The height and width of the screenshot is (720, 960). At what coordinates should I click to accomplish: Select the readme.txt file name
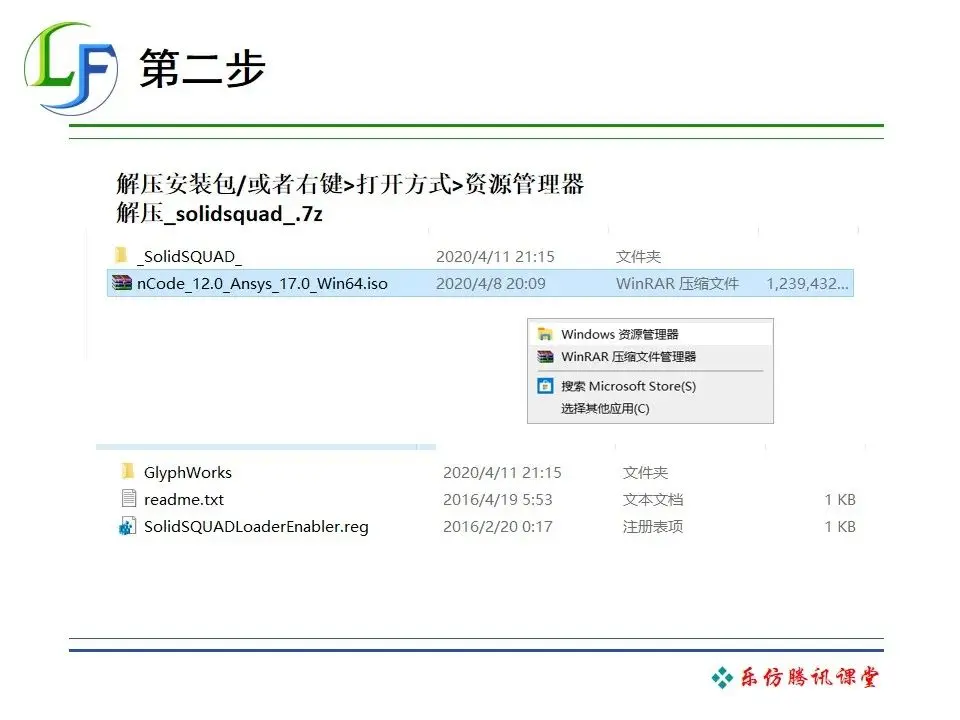pyautogui.click(x=184, y=500)
